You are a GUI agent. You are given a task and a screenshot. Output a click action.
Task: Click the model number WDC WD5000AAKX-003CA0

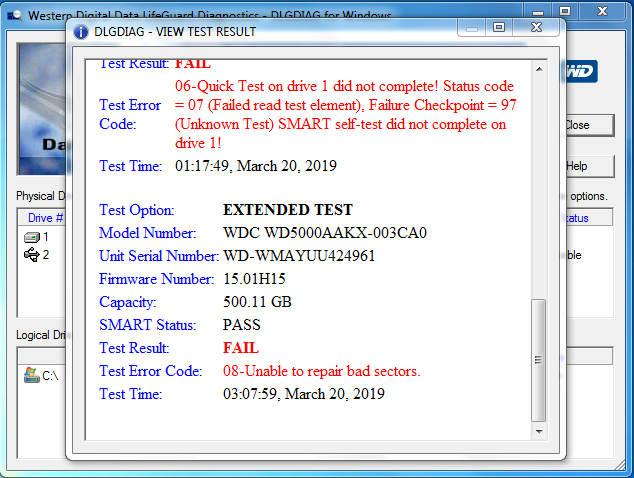pos(325,233)
